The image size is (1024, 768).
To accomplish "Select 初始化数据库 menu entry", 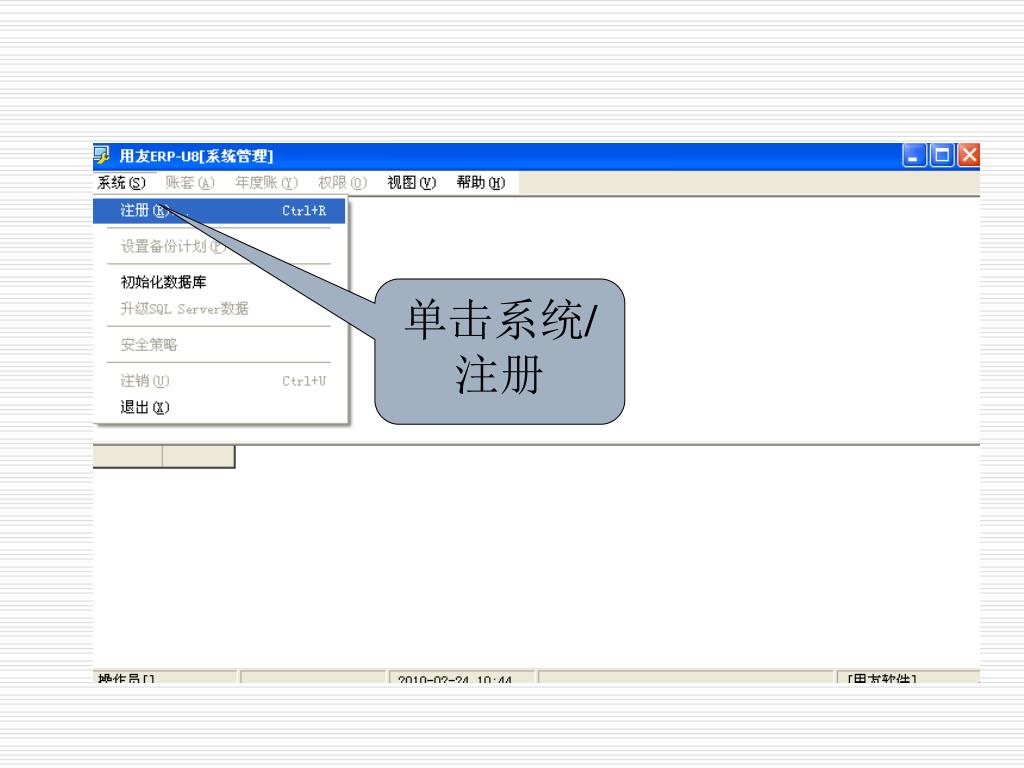I will (219, 282).
